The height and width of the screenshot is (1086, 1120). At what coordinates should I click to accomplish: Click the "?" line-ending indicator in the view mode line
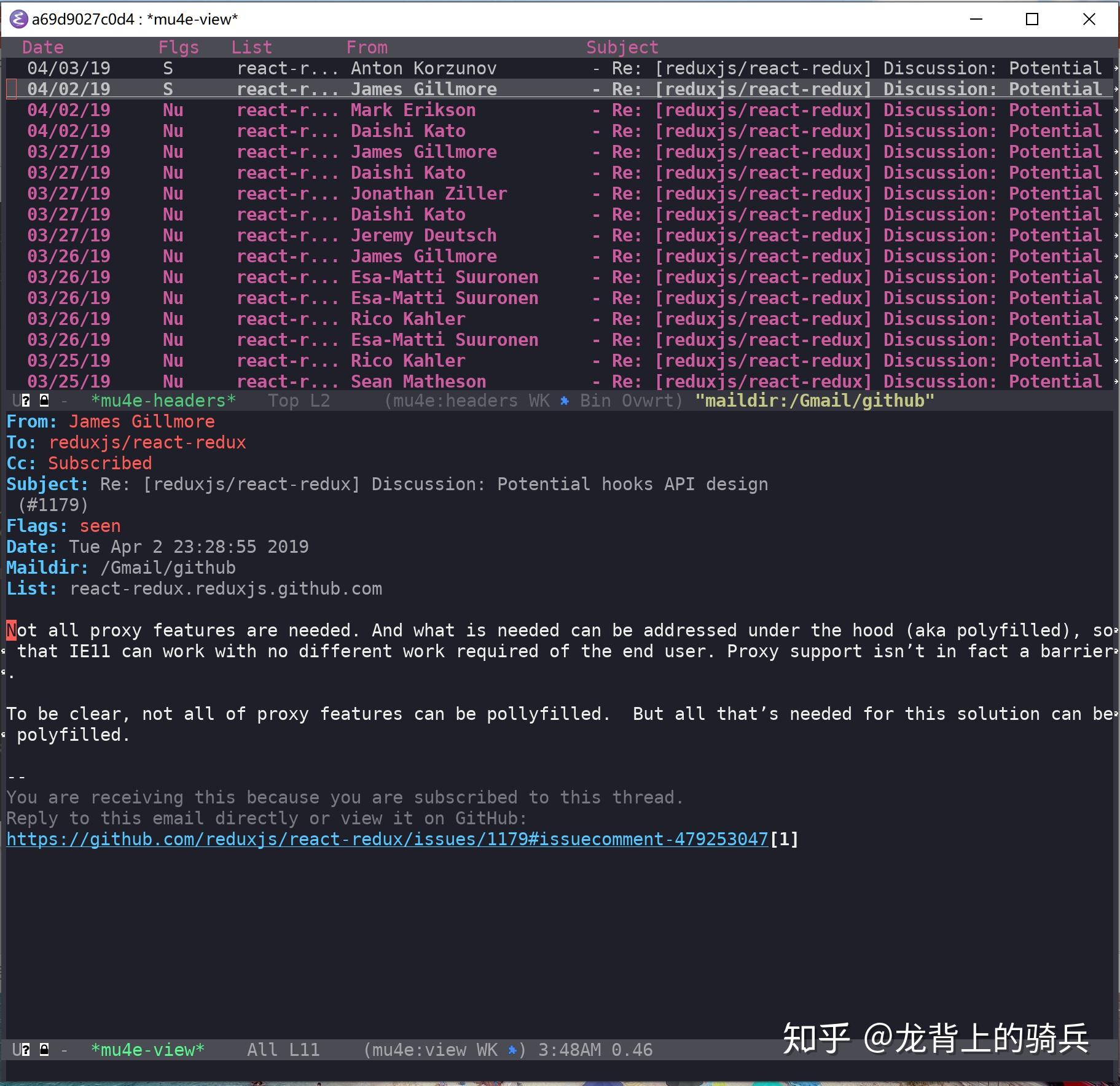point(25,1050)
